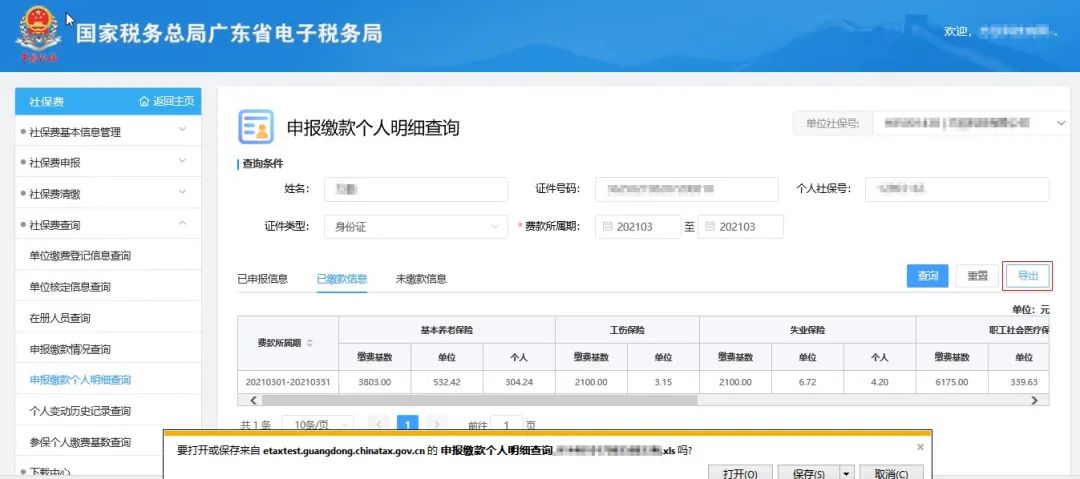Click 失业保险 column header
Image resolution: width=1080 pixels, height=479 pixels.
807,330
